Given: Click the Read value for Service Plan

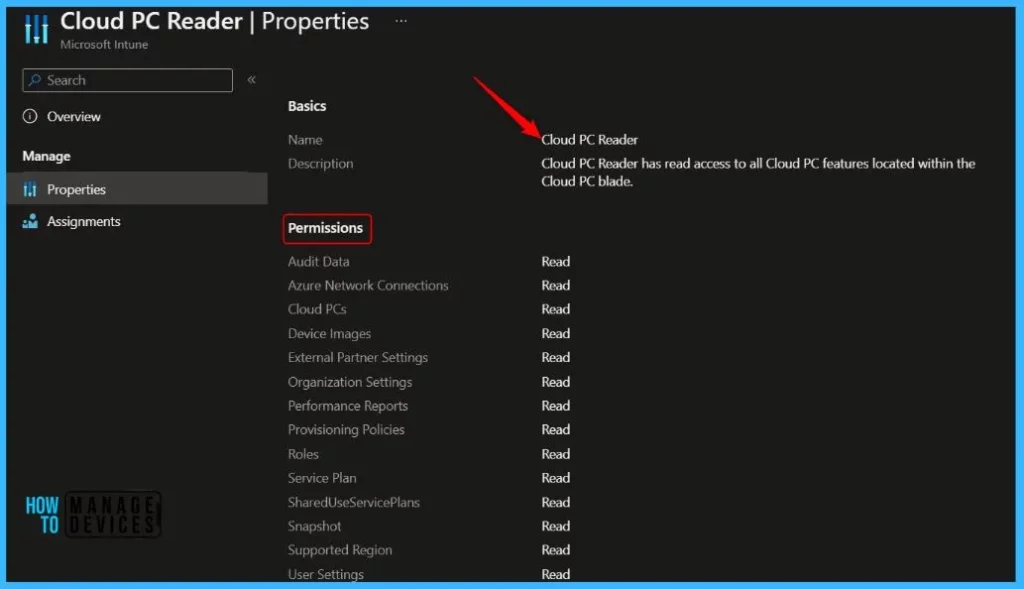Looking at the screenshot, I should 556,478.
